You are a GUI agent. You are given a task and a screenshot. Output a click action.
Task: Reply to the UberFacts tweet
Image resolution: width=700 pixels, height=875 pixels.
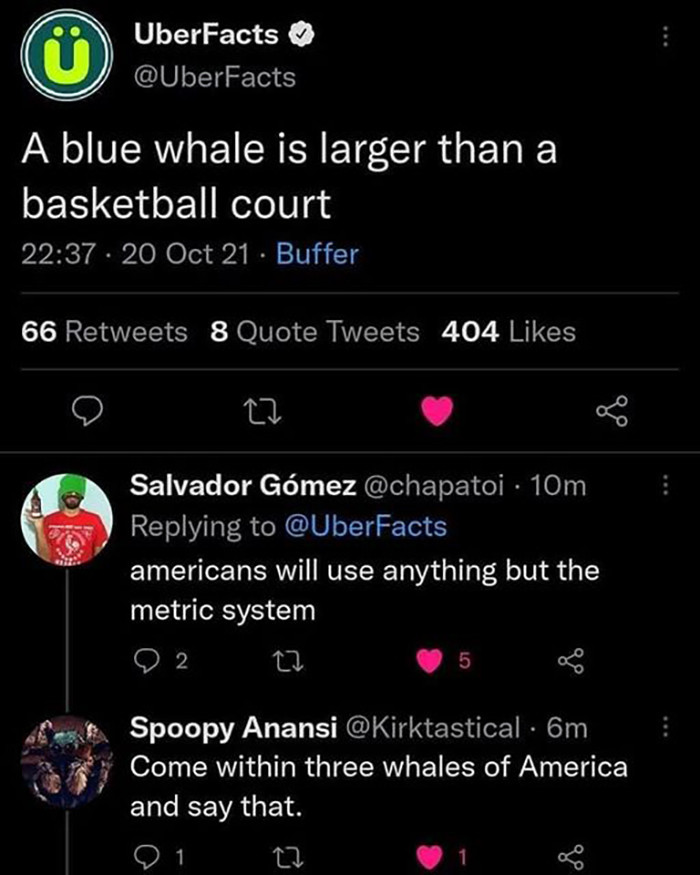tap(88, 408)
